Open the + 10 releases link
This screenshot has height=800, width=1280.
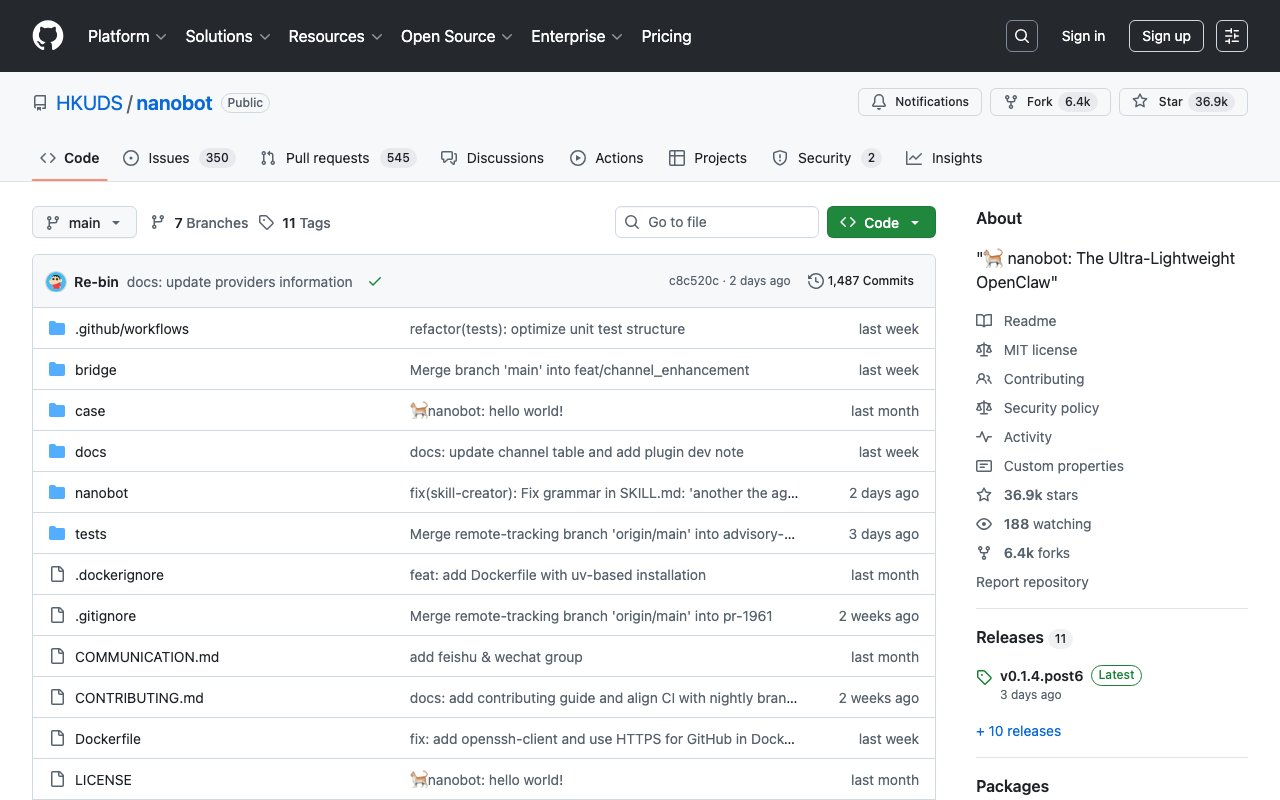[x=1018, y=731]
